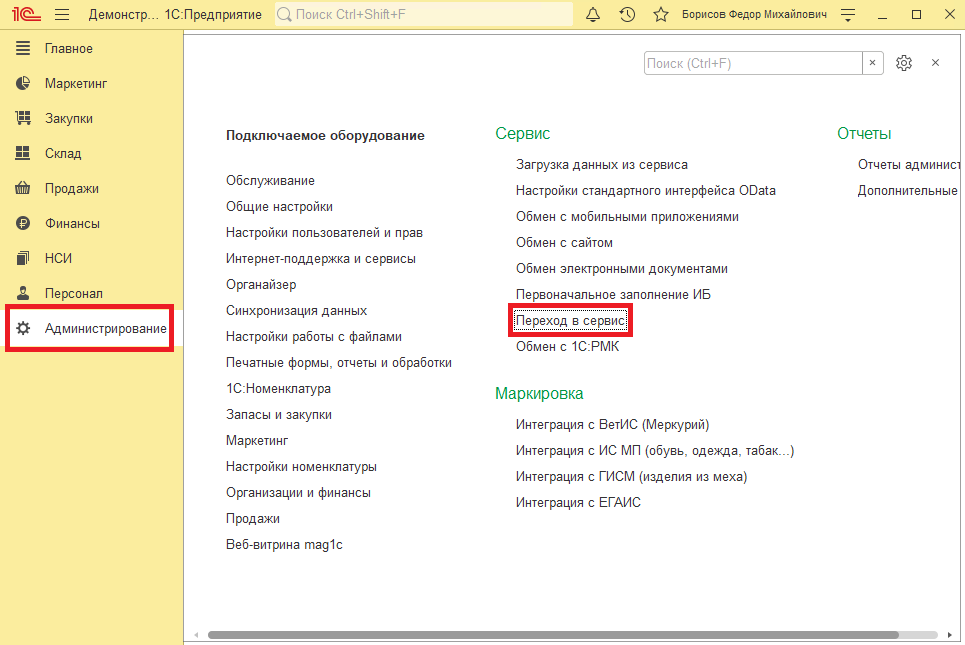Open Обмен электронными документами
Image resolution: width=965 pixels, height=645 pixels.
622,268
